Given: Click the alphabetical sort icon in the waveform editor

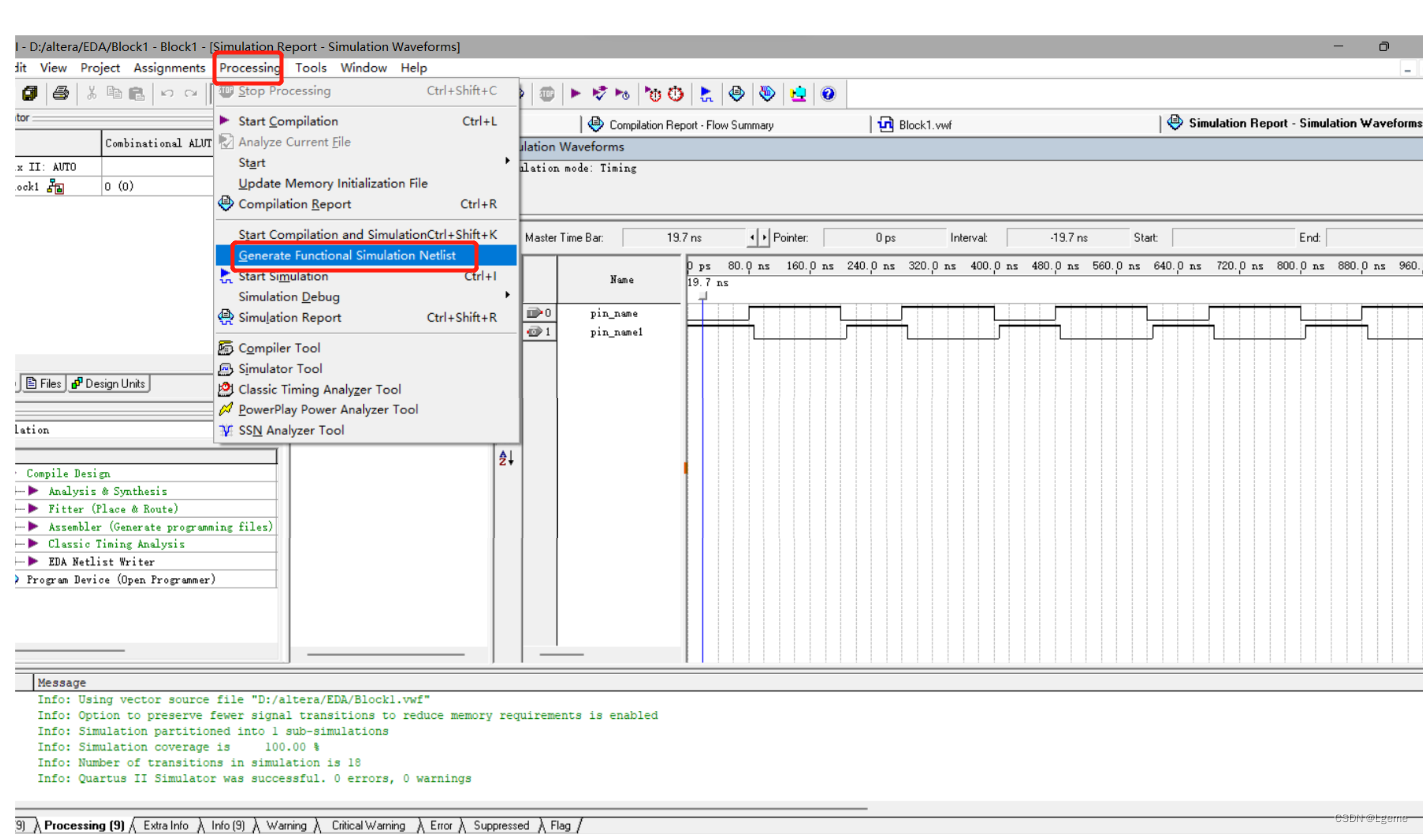Looking at the screenshot, I should pyautogui.click(x=508, y=457).
